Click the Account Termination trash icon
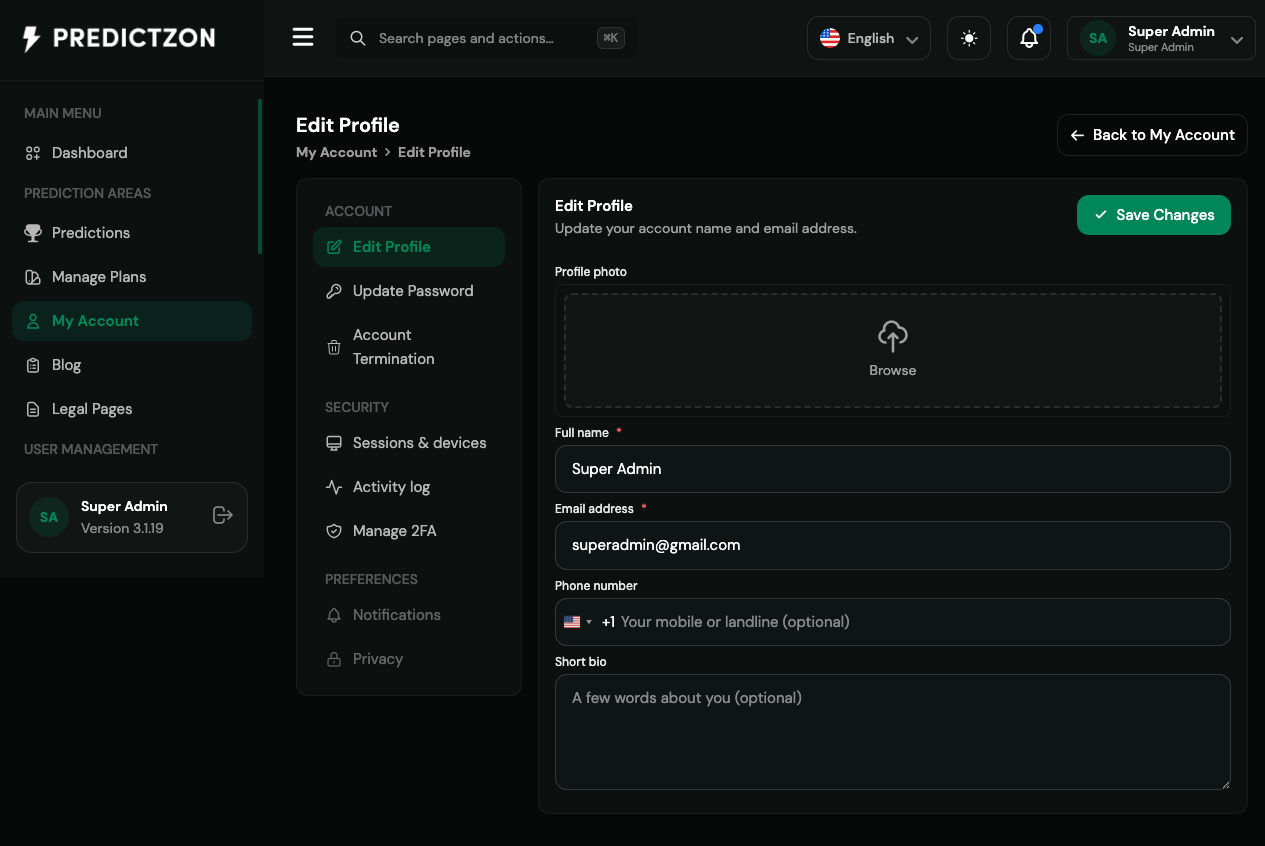Image resolution: width=1265 pixels, height=846 pixels. [x=334, y=347]
